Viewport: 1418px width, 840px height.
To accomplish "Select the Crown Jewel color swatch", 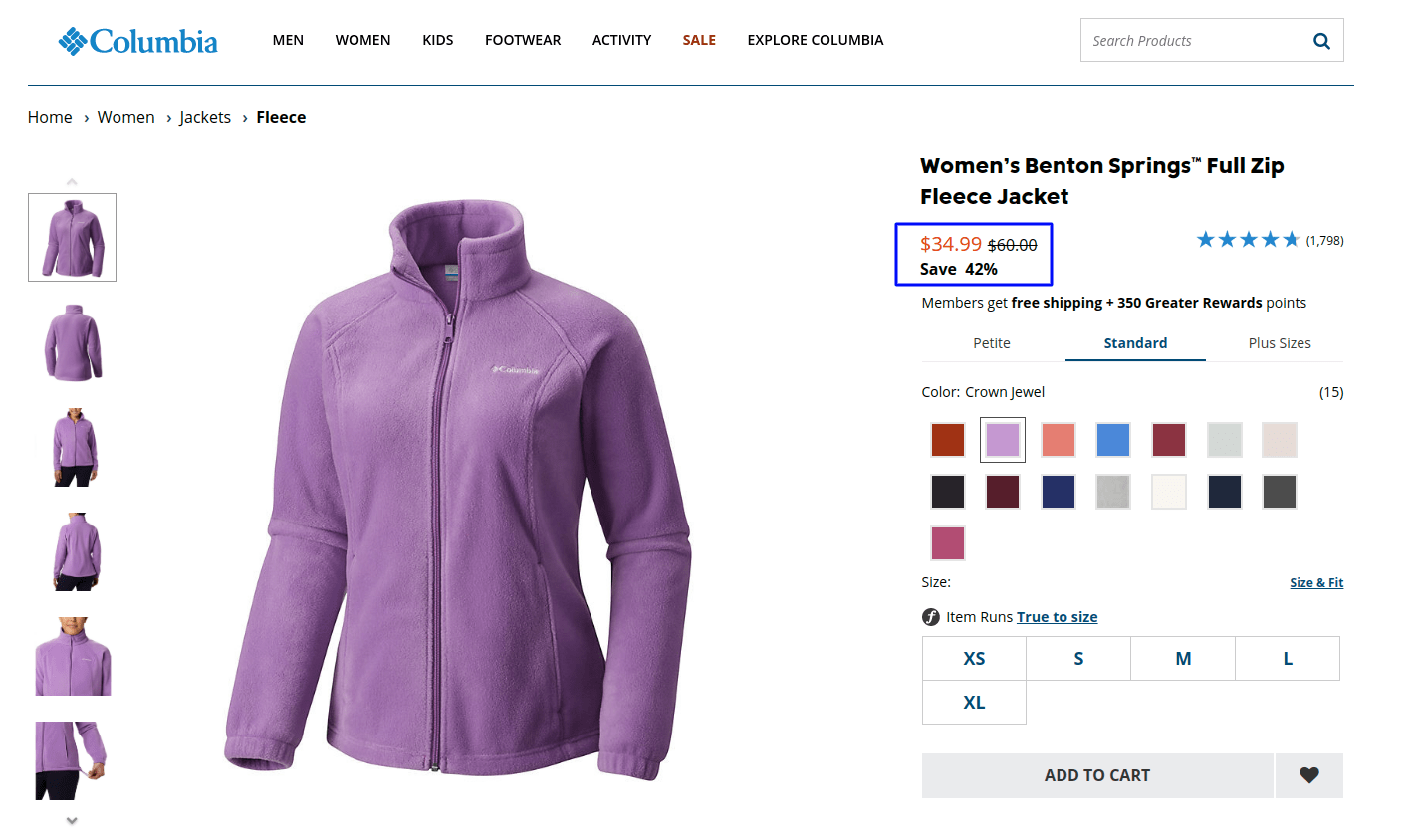I will point(1002,439).
